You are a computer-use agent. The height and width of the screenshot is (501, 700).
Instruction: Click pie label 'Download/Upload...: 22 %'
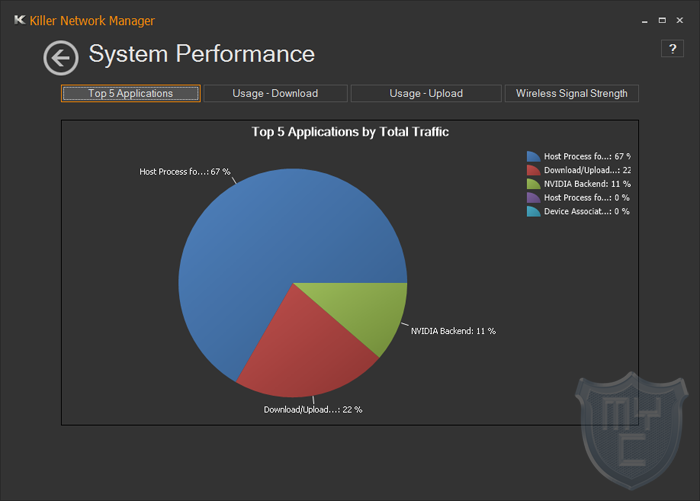(313, 409)
